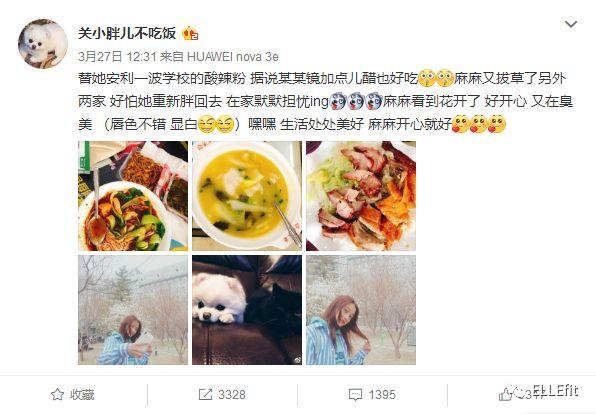Click the white puppy profile avatar
Image resolution: width=596 pixels, height=414 pixels.
click(x=43, y=44)
